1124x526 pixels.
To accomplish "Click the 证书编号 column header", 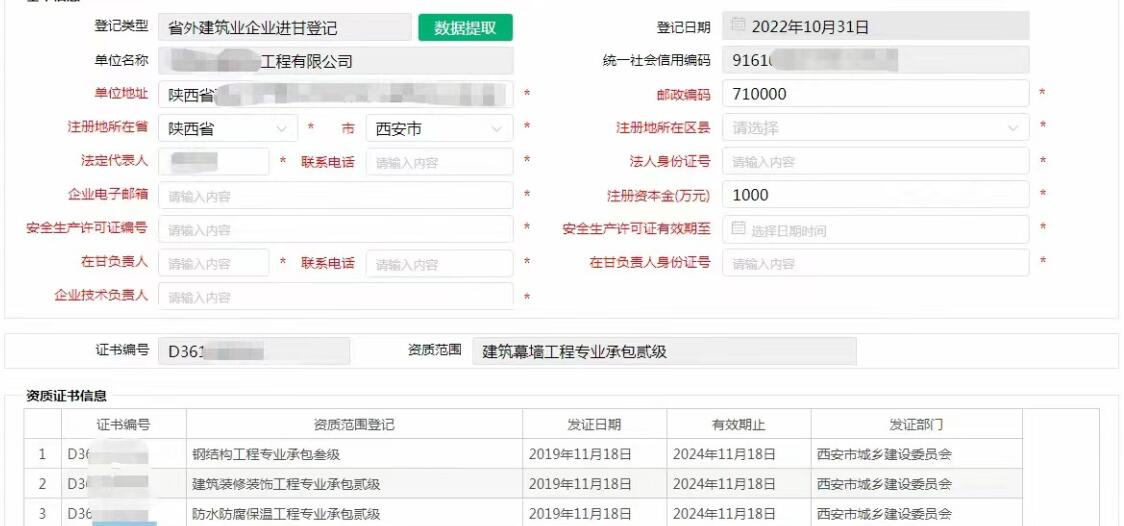I will coord(123,424).
